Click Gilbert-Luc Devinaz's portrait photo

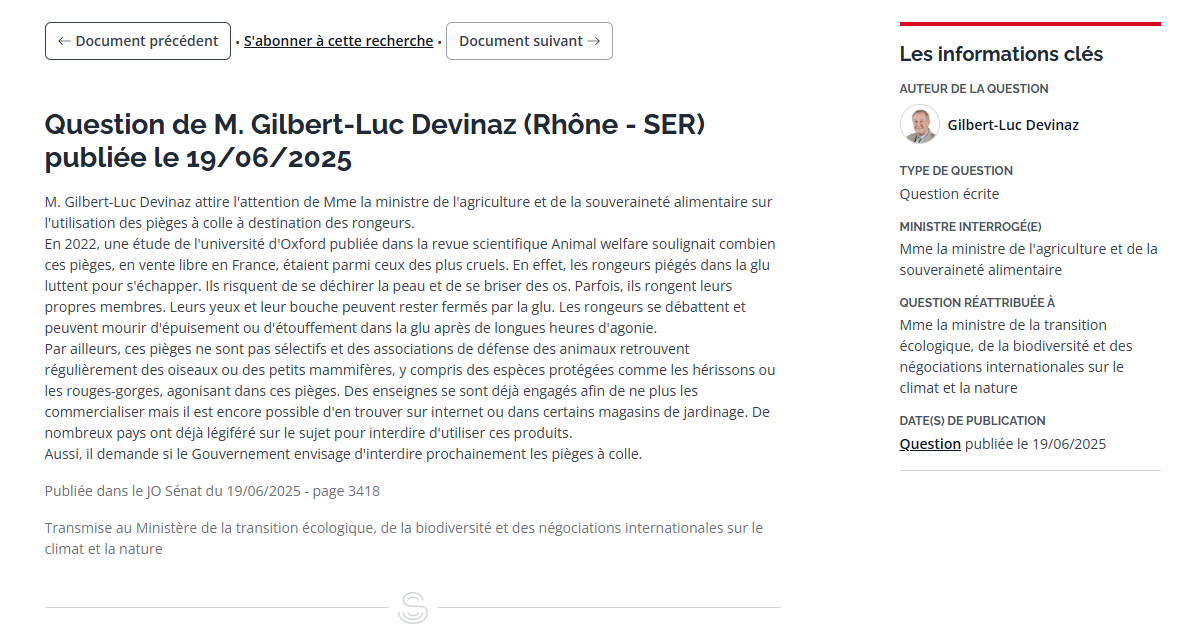919,125
